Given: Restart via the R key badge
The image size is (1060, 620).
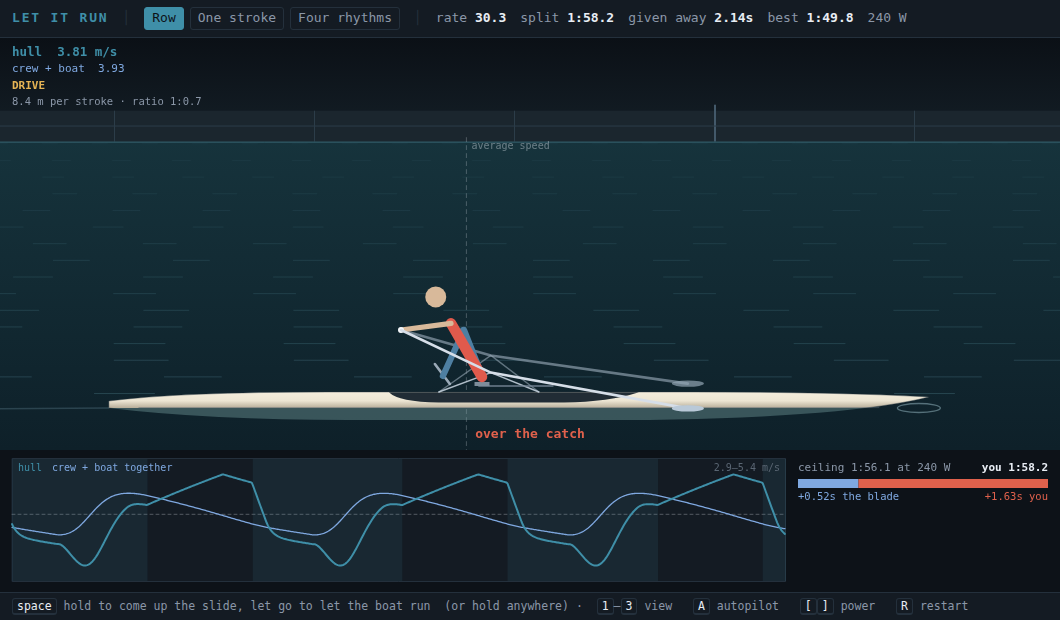Looking at the screenshot, I should pos(905,606).
